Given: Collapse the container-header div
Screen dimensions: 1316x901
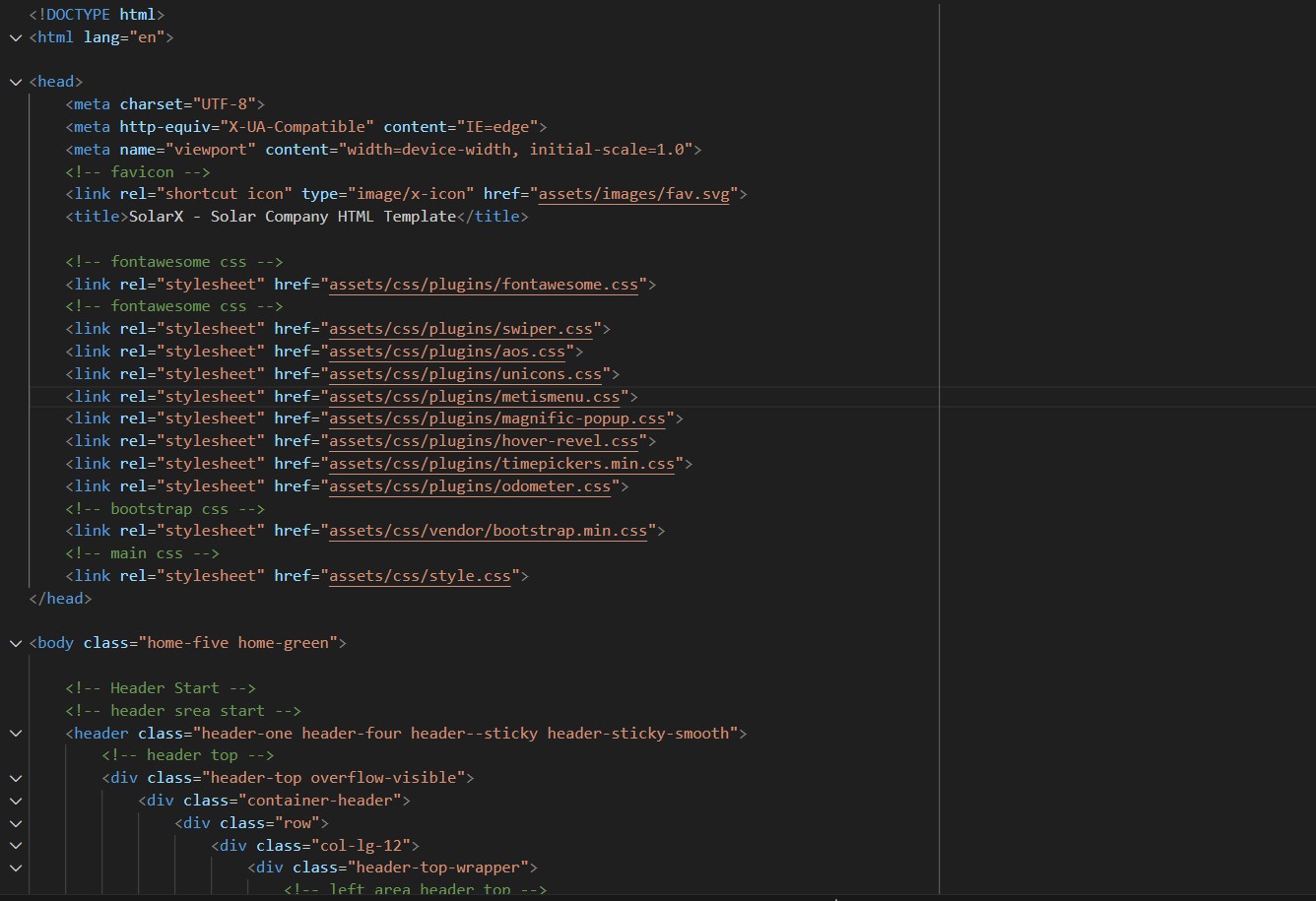Looking at the screenshot, I should (15, 801).
